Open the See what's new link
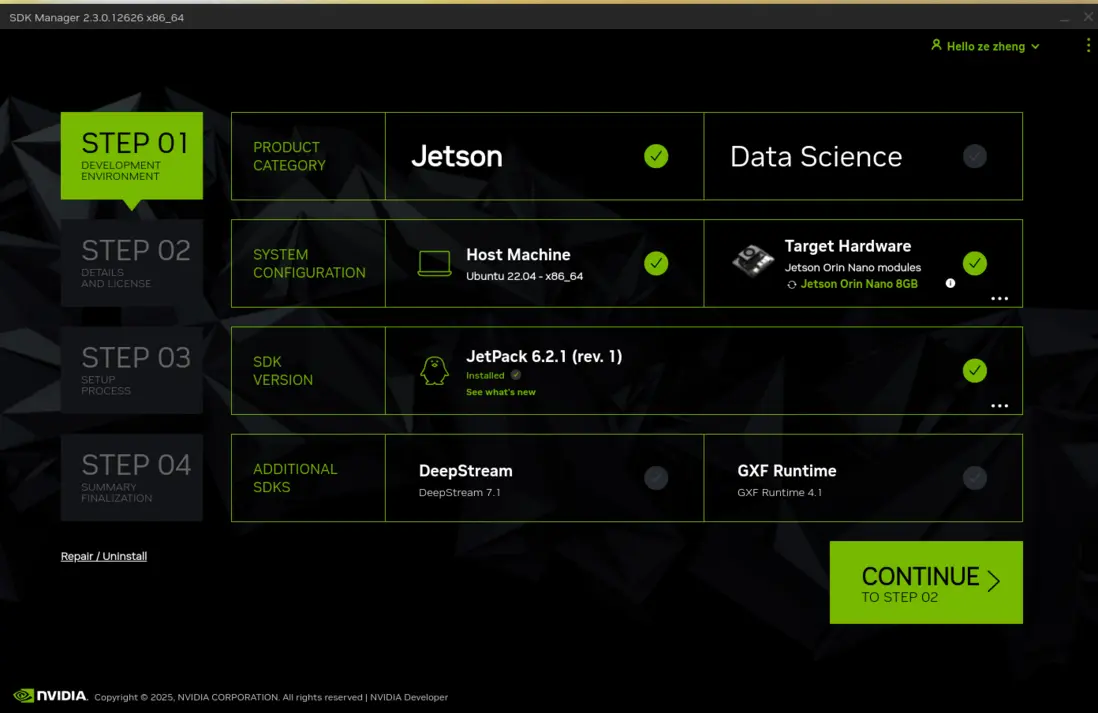The width and height of the screenshot is (1098, 713). pyautogui.click(x=501, y=392)
